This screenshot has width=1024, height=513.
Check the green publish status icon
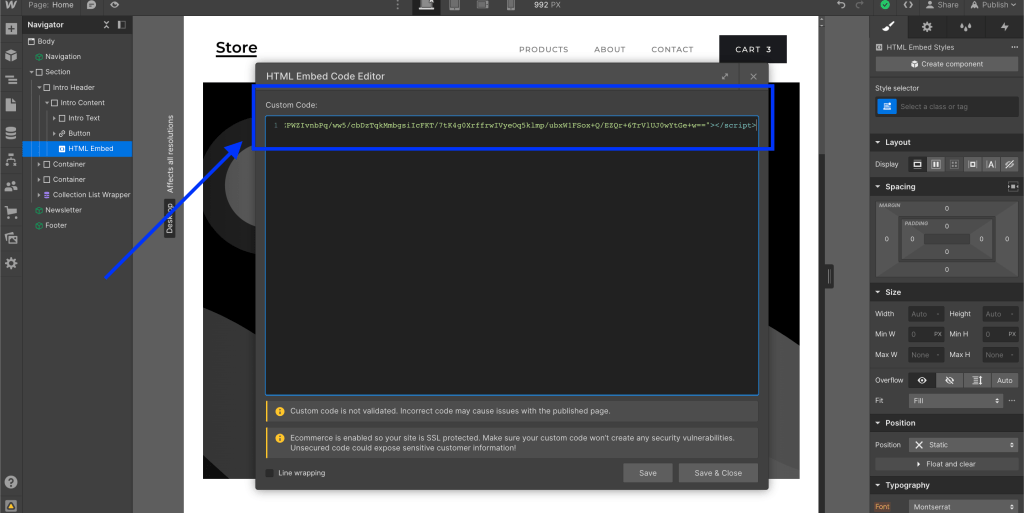pyautogui.click(x=885, y=5)
